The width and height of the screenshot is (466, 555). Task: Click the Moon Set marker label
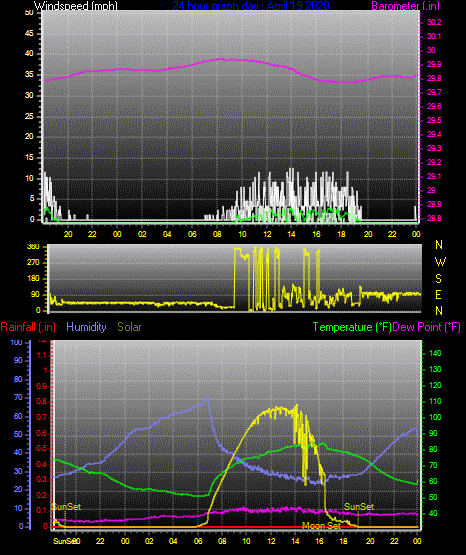321,526
